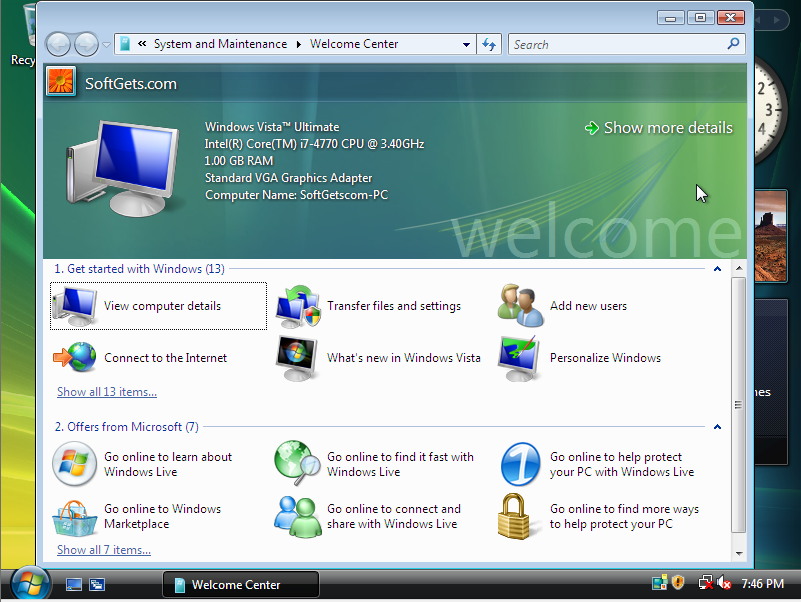Close the Welcome Center window
The width and height of the screenshot is (801, 602).
tap(731, 18)
